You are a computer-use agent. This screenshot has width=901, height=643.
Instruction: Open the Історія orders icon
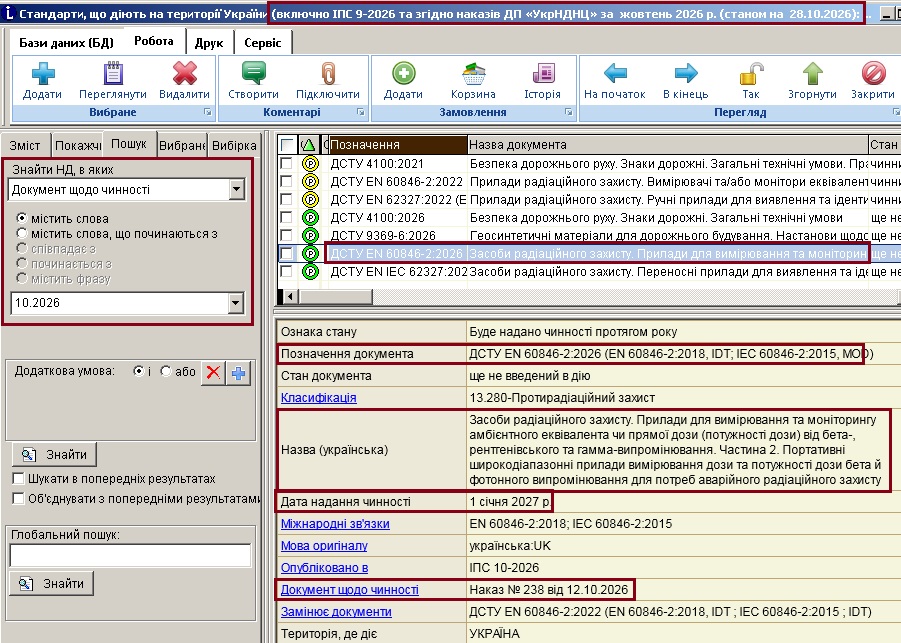pyautogui.click(x=542, y=74)
